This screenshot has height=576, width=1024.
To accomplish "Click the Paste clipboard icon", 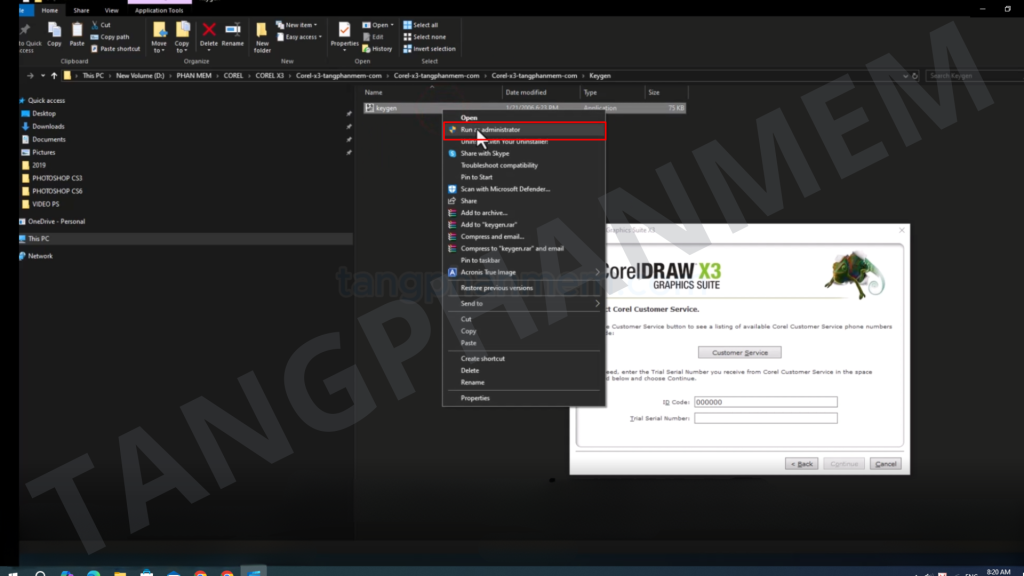I will click(77, 34).
